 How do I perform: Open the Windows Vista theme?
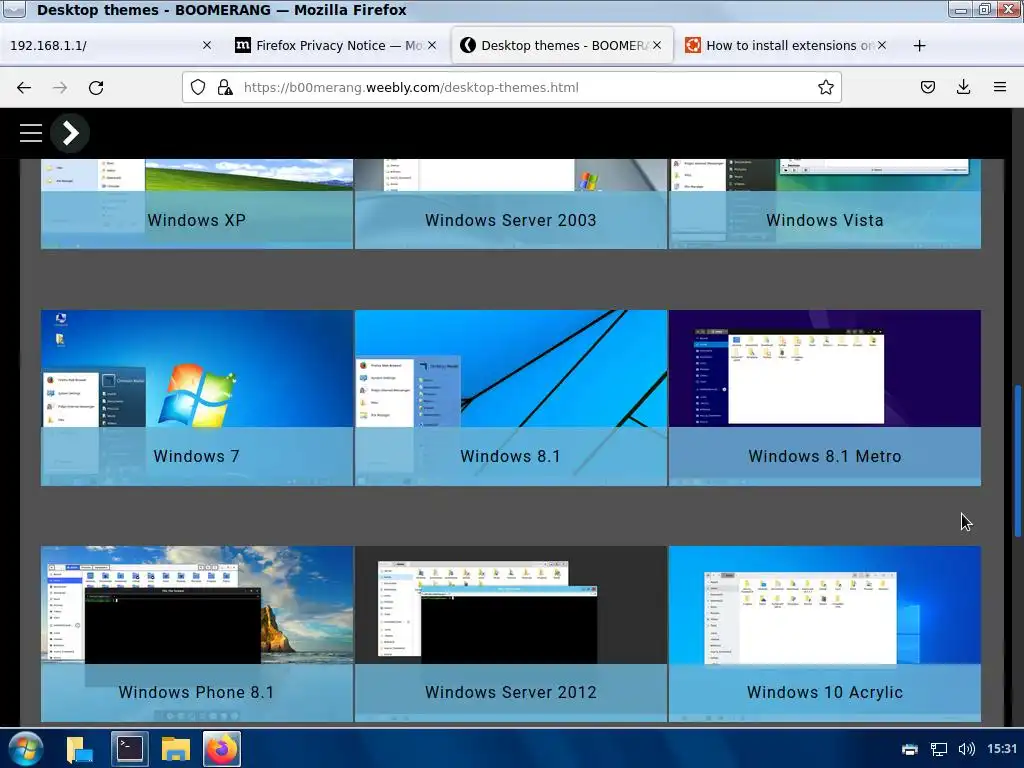tap(825, 204)
